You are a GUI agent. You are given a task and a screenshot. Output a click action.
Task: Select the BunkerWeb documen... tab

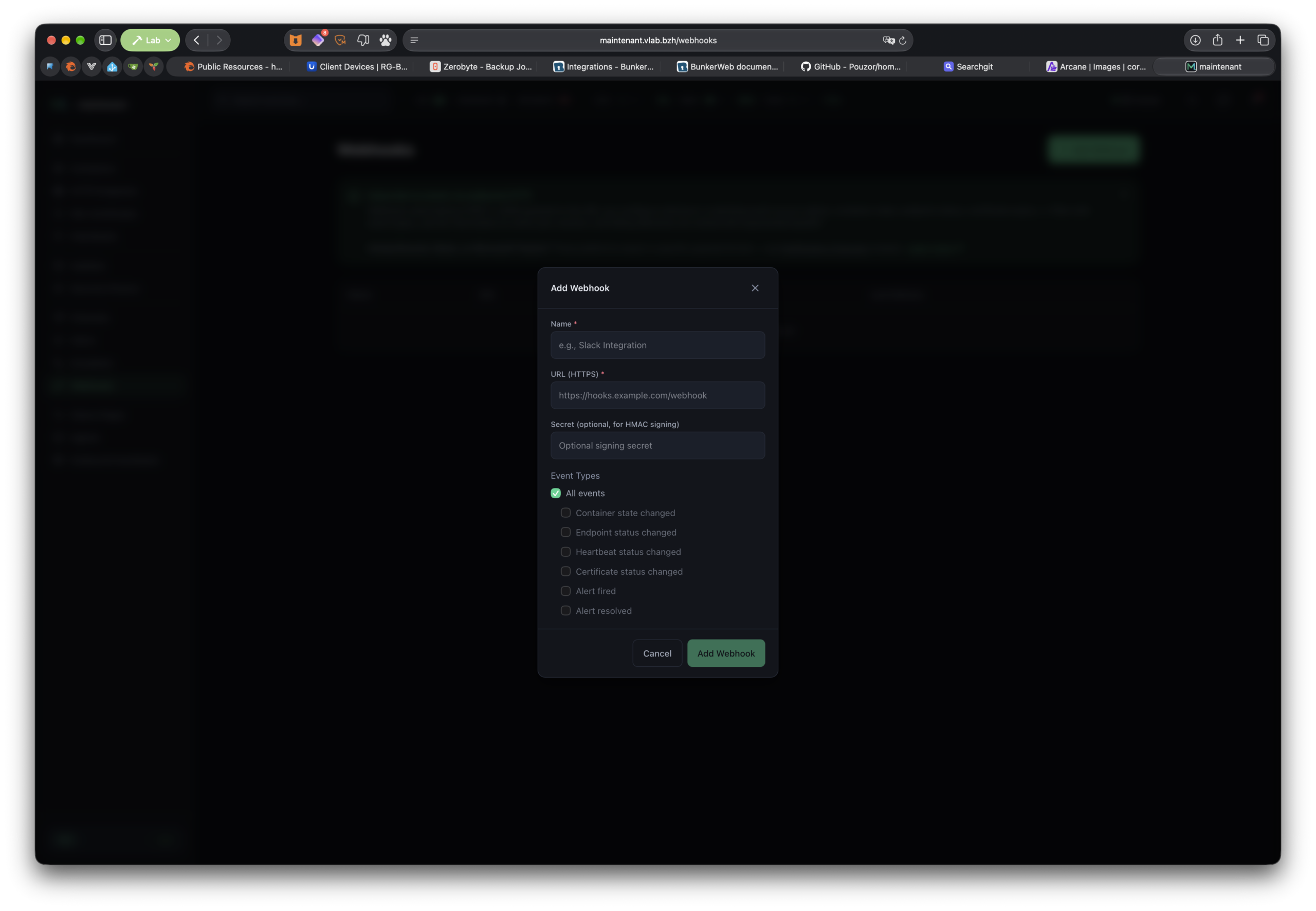tap(727, 66)
